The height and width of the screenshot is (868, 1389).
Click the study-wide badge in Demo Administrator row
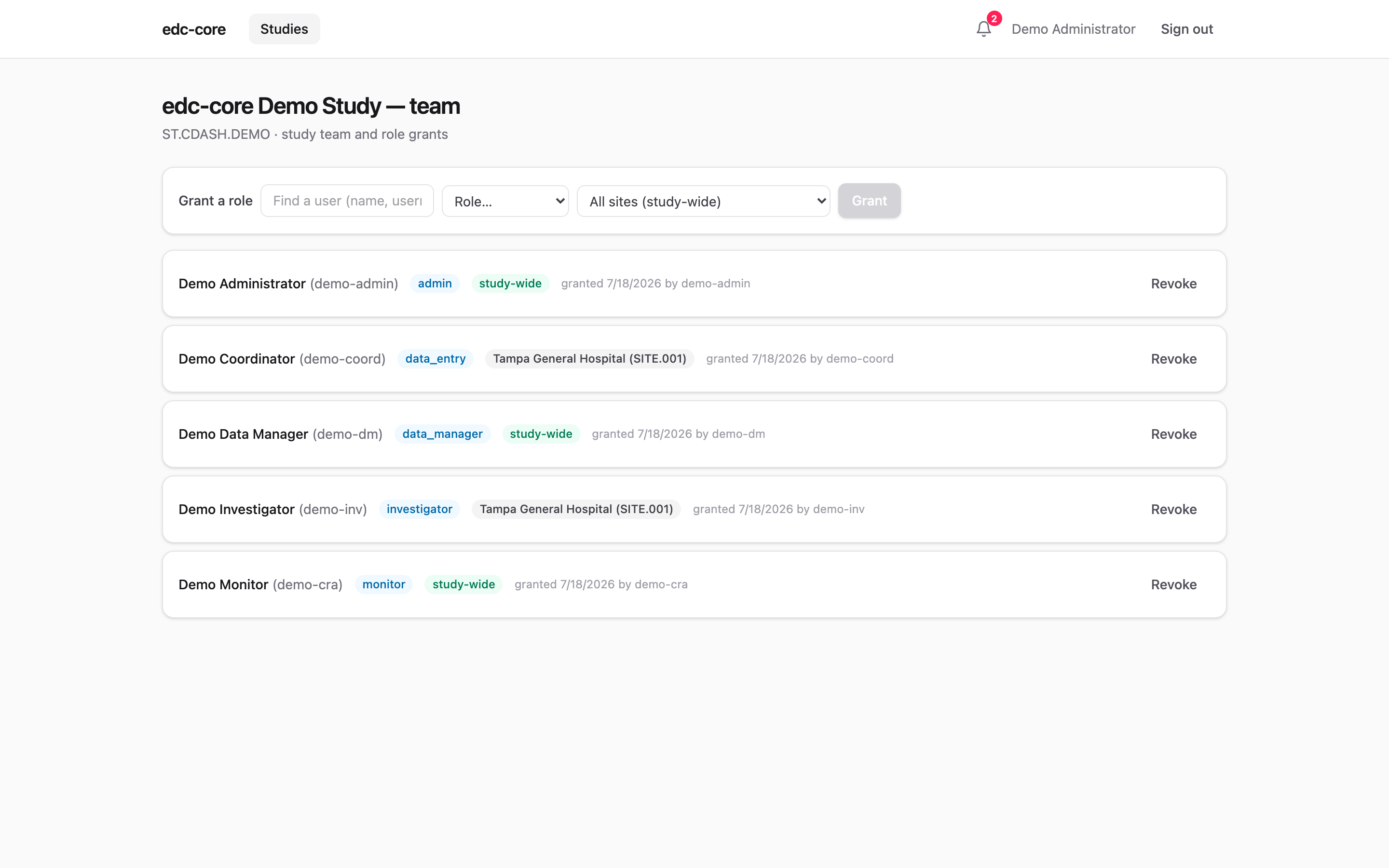click(x=510, y=284)
